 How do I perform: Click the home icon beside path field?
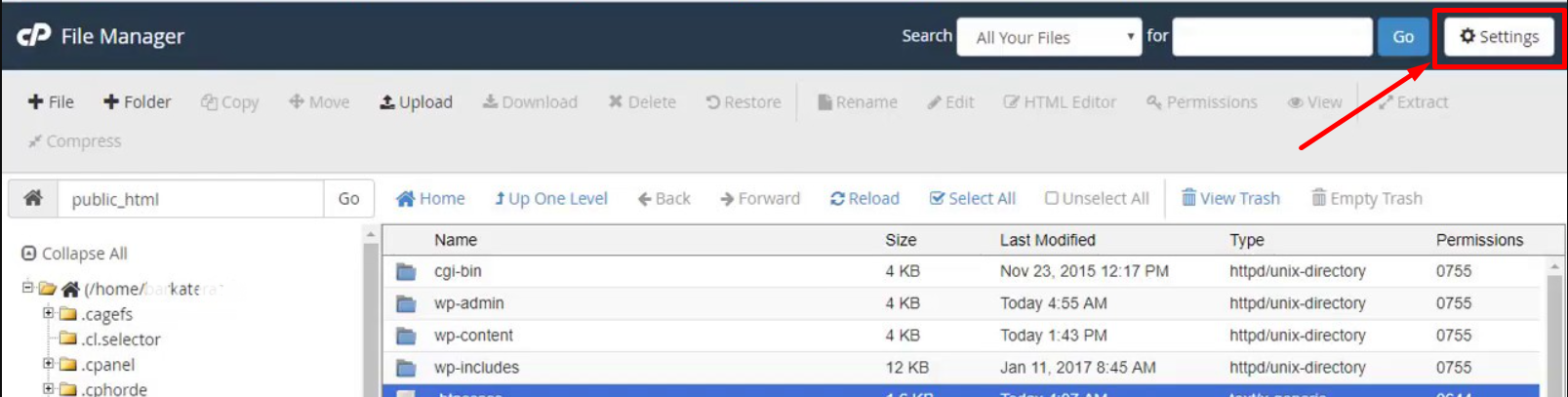pyautogui.click(x=33, y=198)
